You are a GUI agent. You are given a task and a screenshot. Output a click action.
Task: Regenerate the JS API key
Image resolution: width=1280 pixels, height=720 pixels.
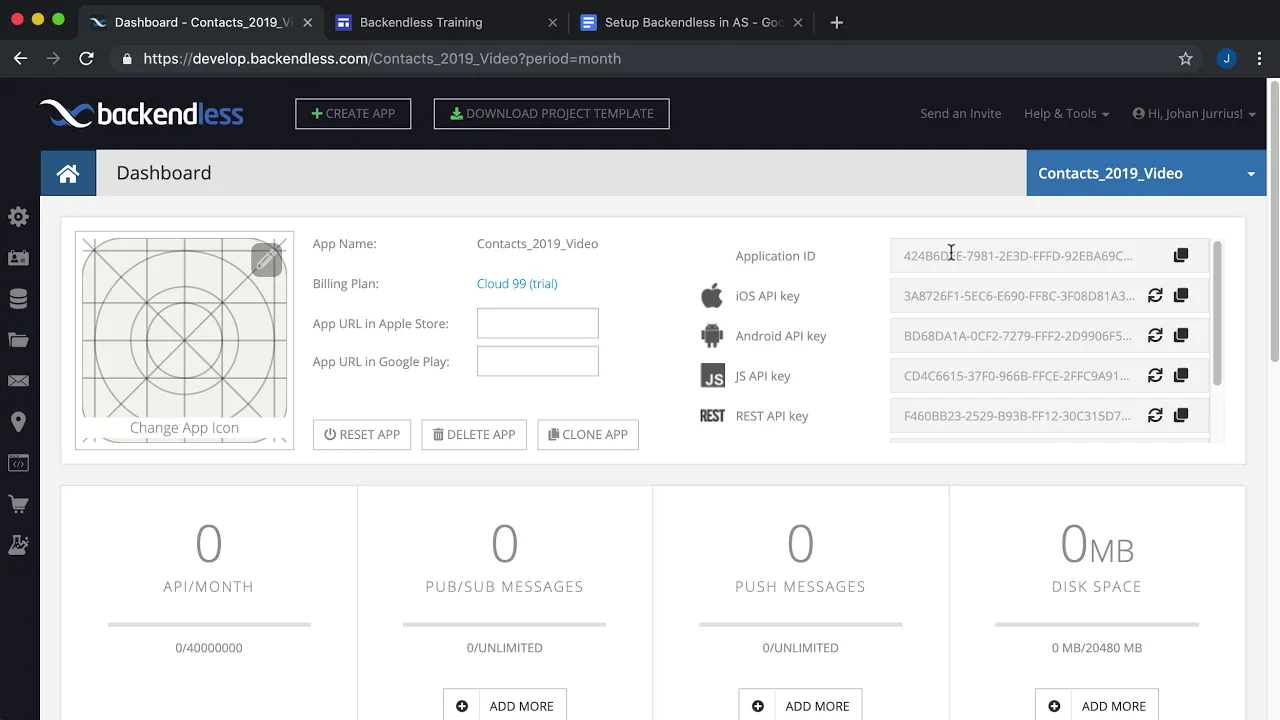(x=1155, y=376)
